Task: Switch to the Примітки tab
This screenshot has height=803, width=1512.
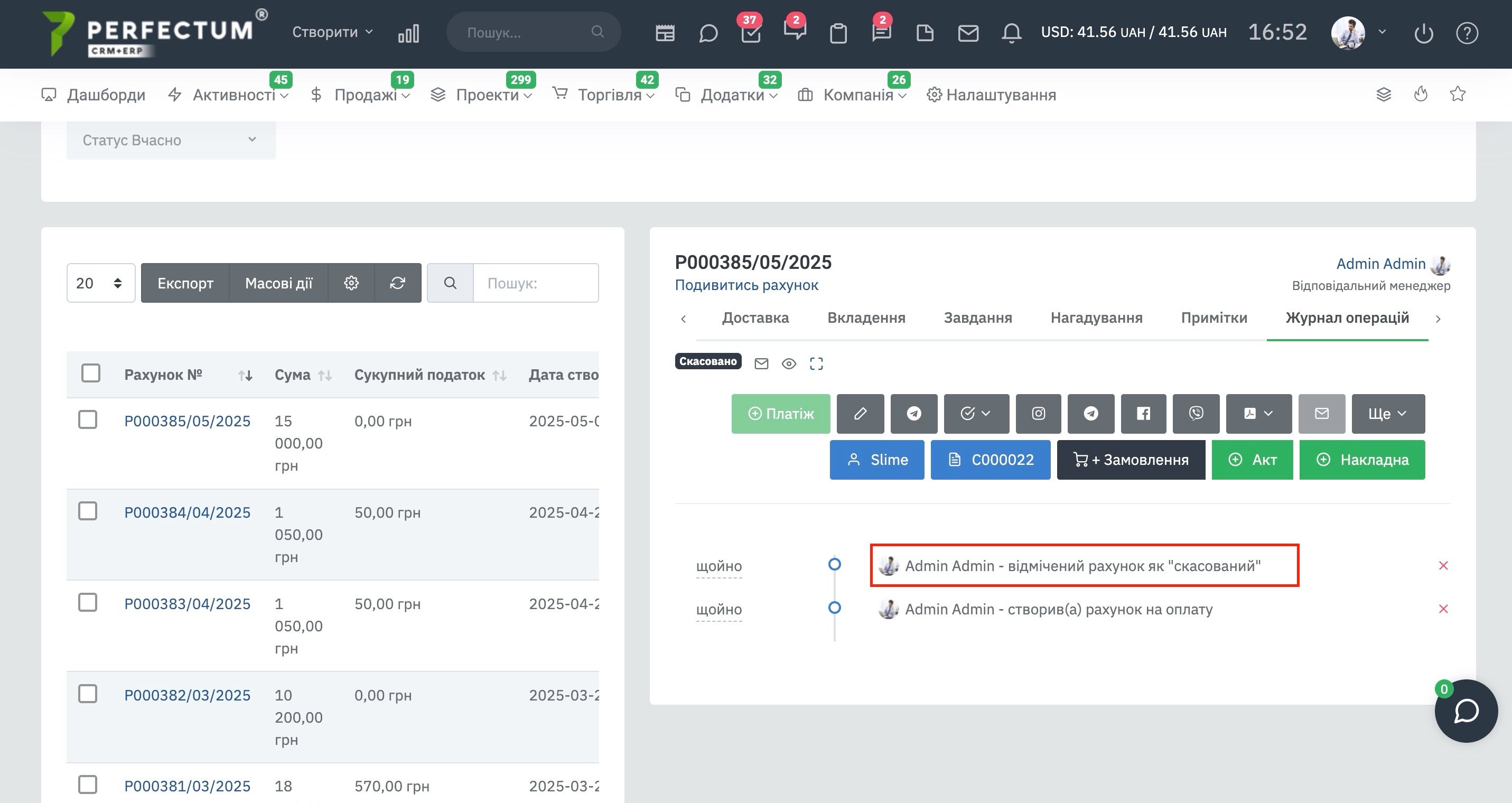Action: pyautogui.click(x=1214, y=318)
